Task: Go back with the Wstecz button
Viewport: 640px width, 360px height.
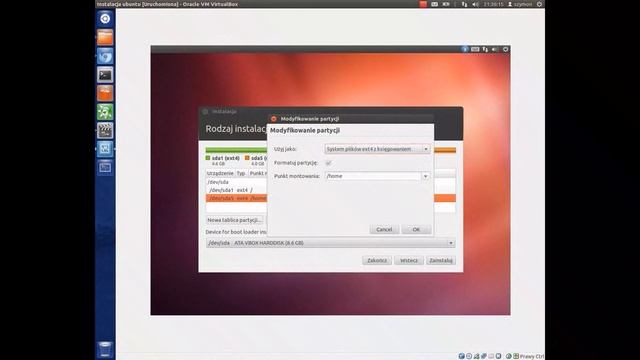Action: [x=409, y=260]
